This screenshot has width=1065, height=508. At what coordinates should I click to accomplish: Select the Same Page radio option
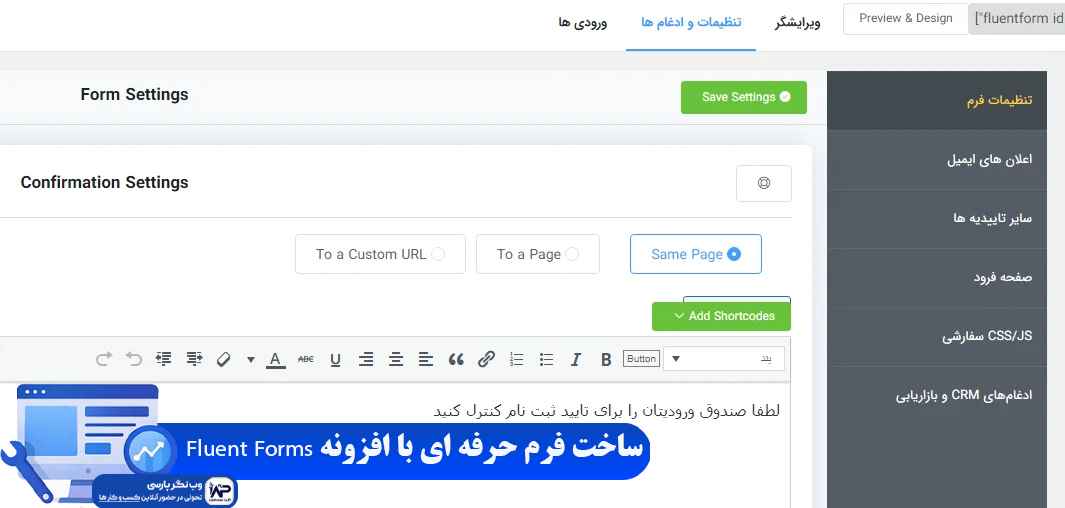pyautogui.click(x=696, y=254)
